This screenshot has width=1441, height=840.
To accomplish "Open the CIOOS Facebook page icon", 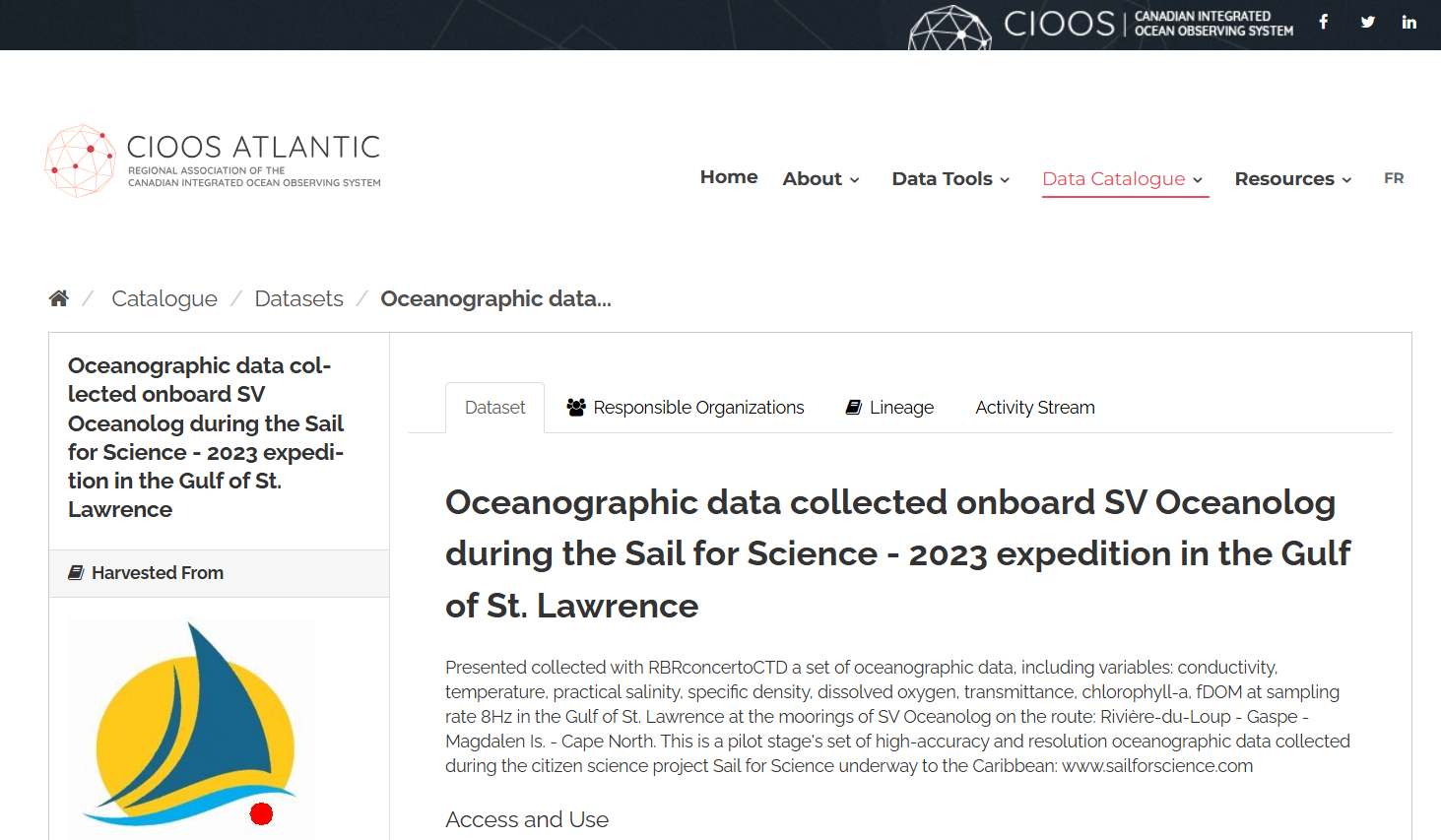I will 1324,22.
